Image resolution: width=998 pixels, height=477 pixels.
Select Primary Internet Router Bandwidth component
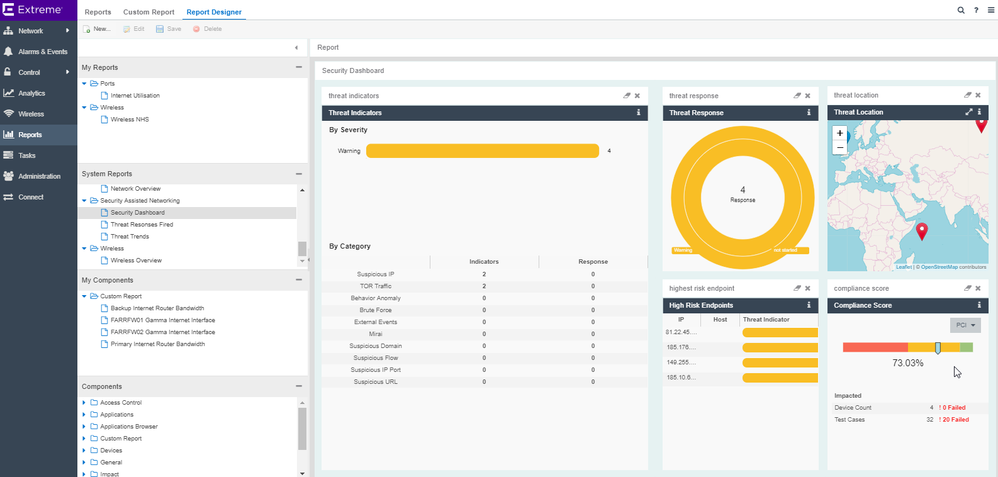pyautogui.click(x=158, y=344)
